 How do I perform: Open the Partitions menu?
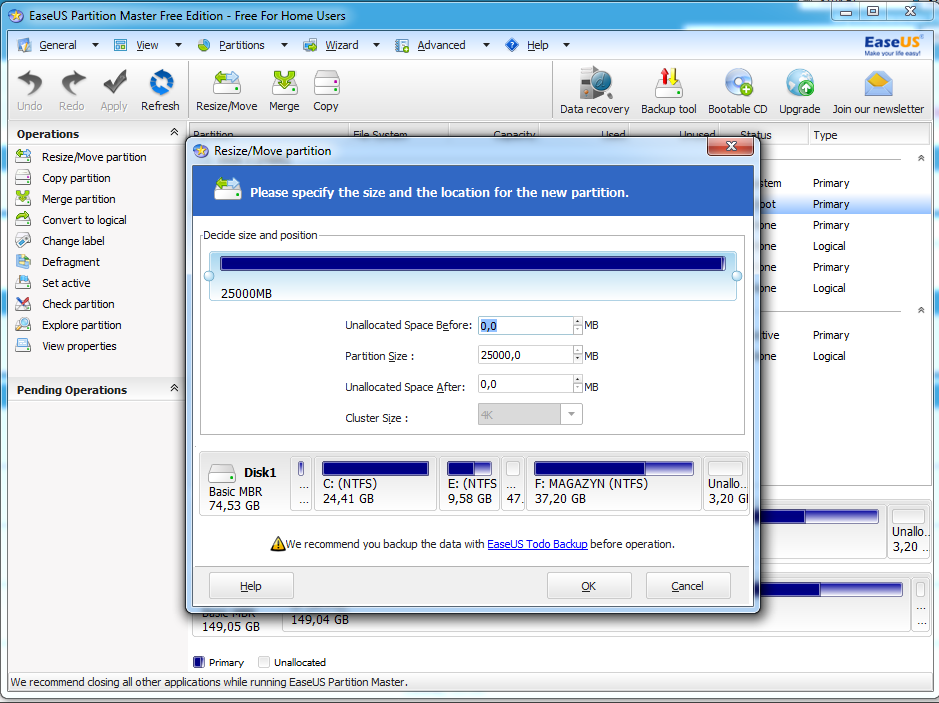point(241,45)
